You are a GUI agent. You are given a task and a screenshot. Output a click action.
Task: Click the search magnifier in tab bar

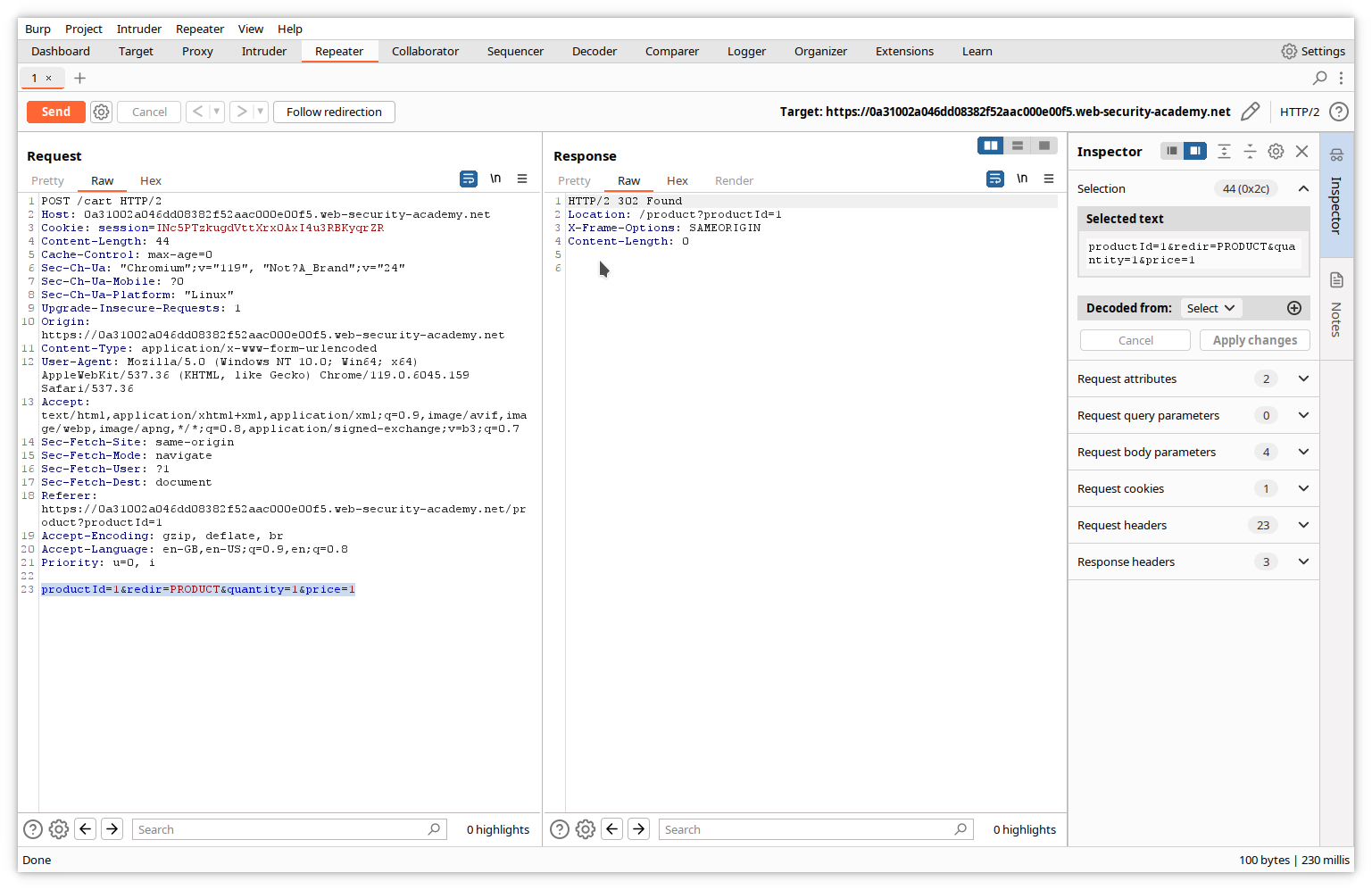1319,78
